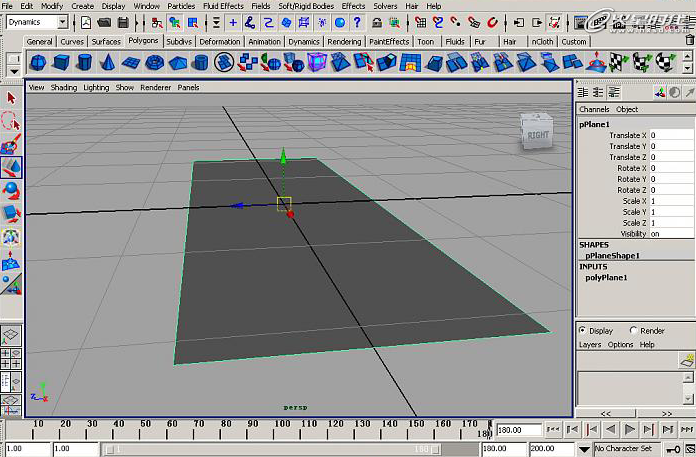The image size is (696, 457).
Task: Select the Render radio button
Action: click(633, 331)
